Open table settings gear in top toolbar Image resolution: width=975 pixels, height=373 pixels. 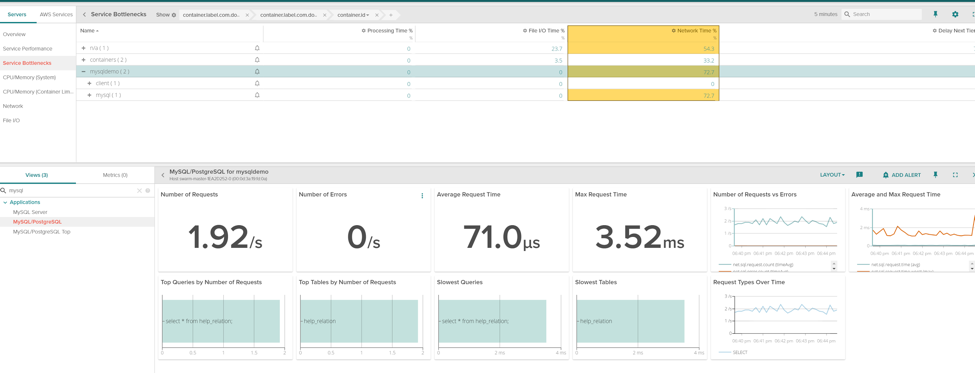point(955,14)
